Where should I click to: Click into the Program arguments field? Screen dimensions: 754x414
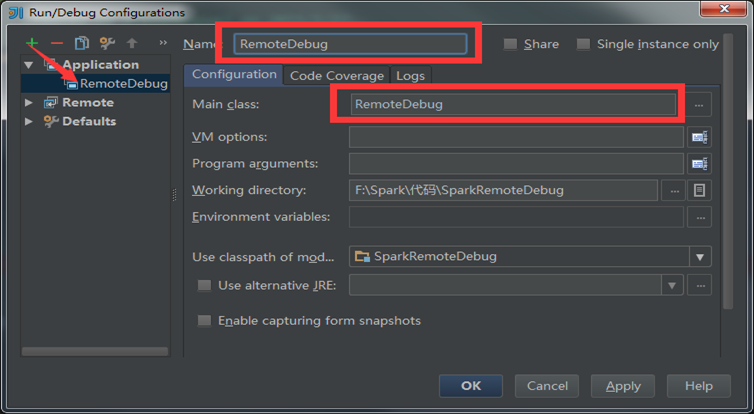click(516, 164)
